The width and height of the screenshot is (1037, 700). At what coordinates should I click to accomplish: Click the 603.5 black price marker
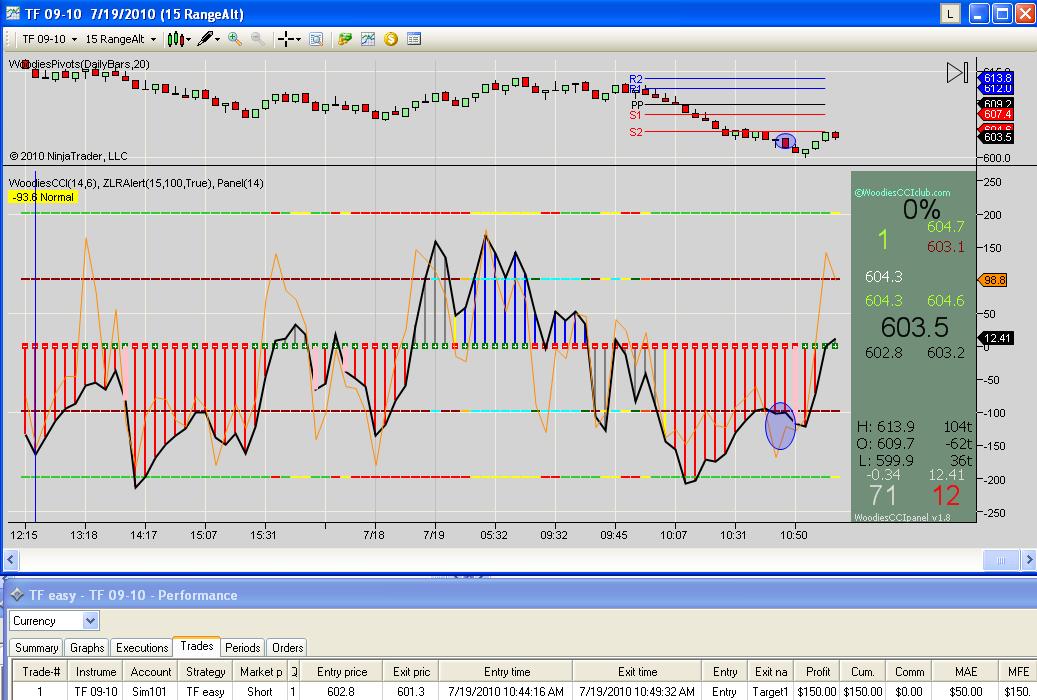pyautogui.click(x=997, y=137)
